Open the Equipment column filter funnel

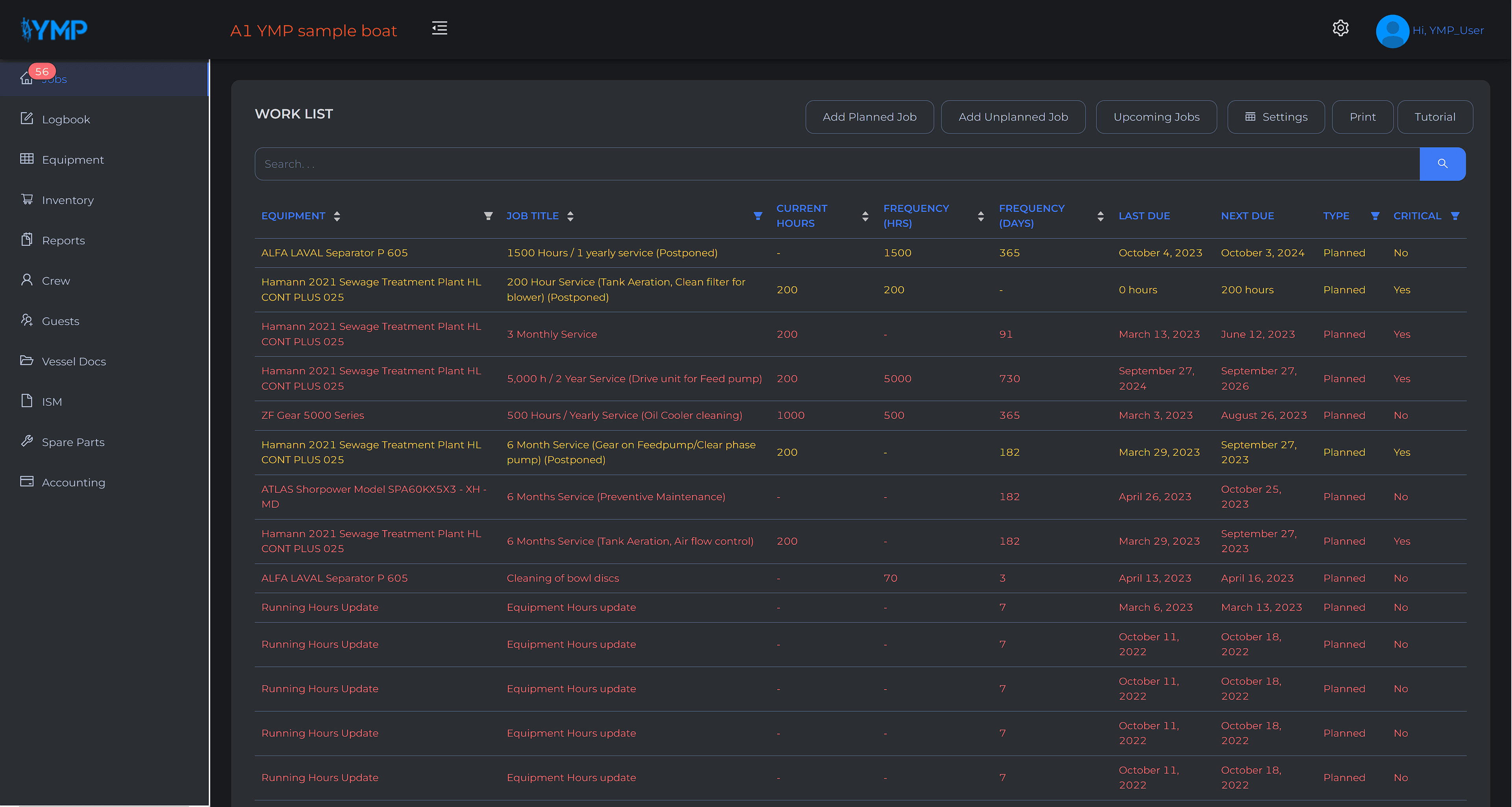click(488, 216)
